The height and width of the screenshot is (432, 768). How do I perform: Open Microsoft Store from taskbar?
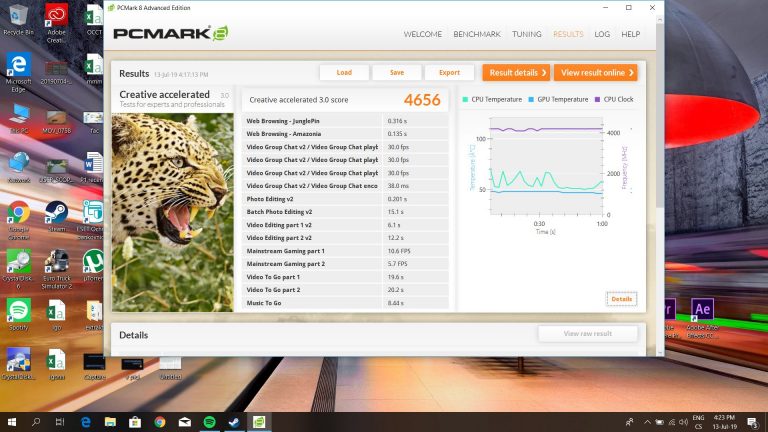click(x=134, y=422)
